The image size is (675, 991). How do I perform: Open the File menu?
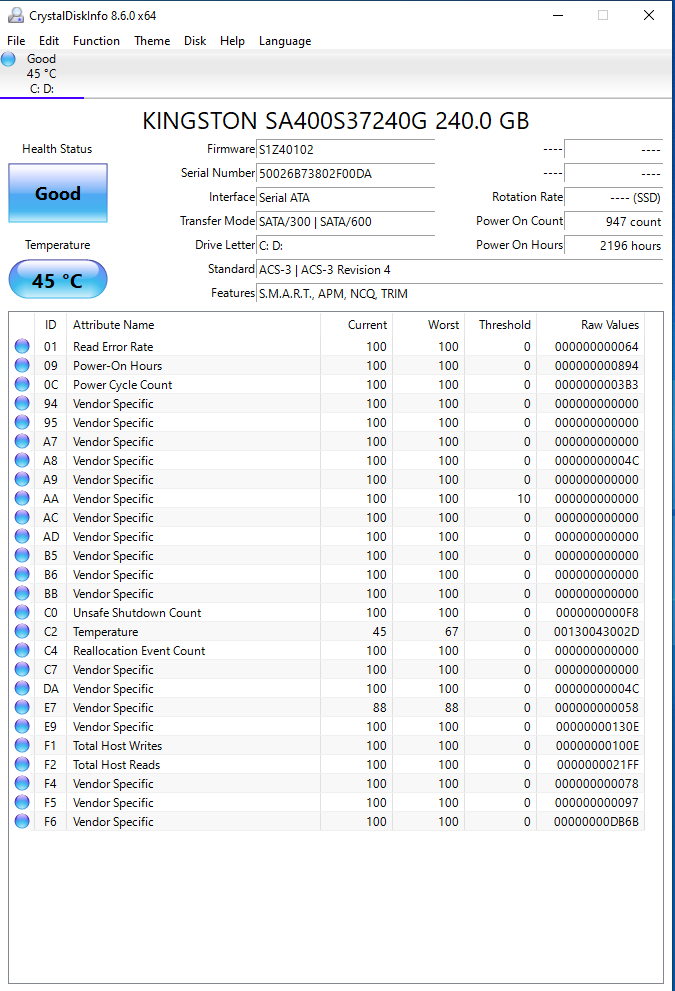(16, 41)
